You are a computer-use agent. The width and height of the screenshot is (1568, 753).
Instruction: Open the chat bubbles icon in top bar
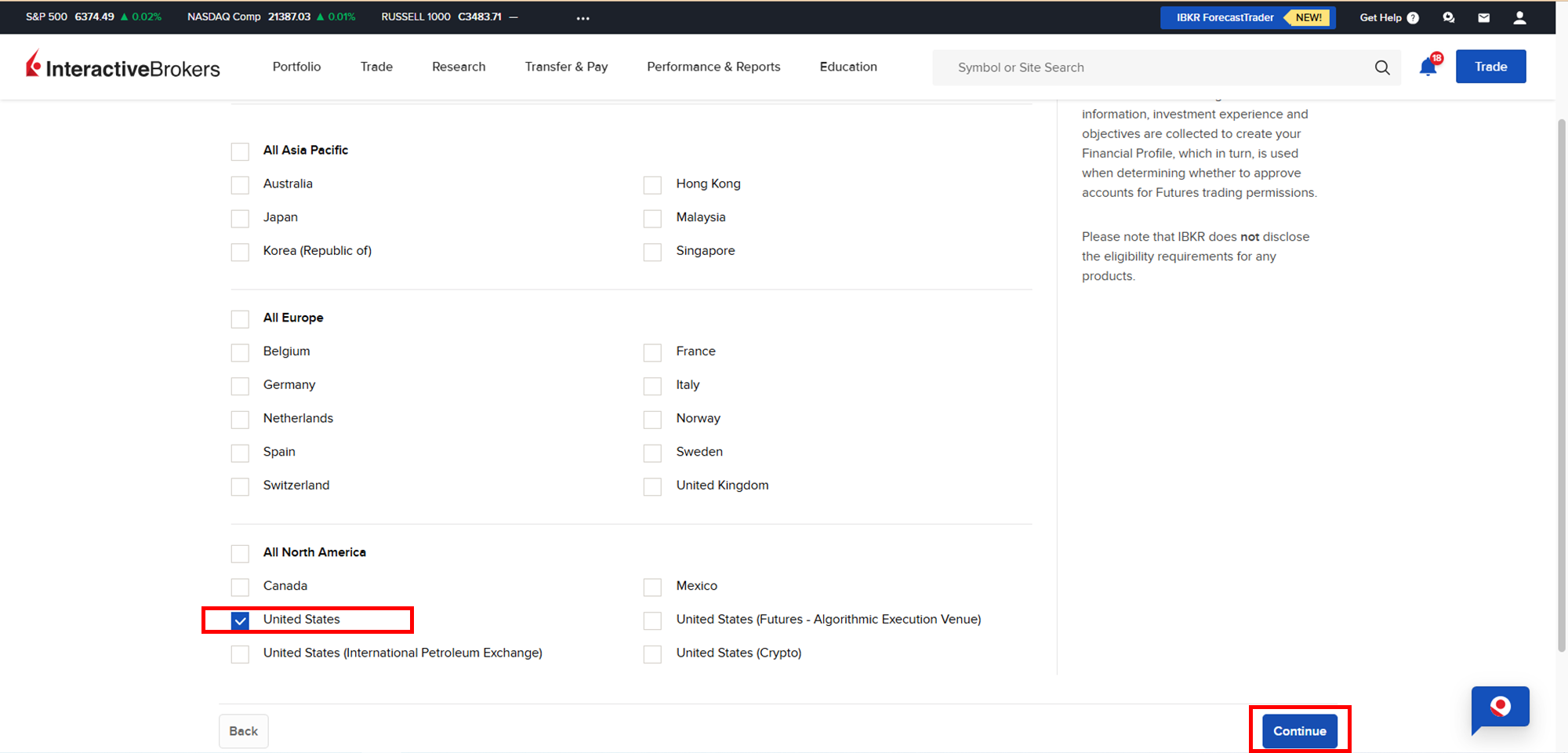point(1448,17)
